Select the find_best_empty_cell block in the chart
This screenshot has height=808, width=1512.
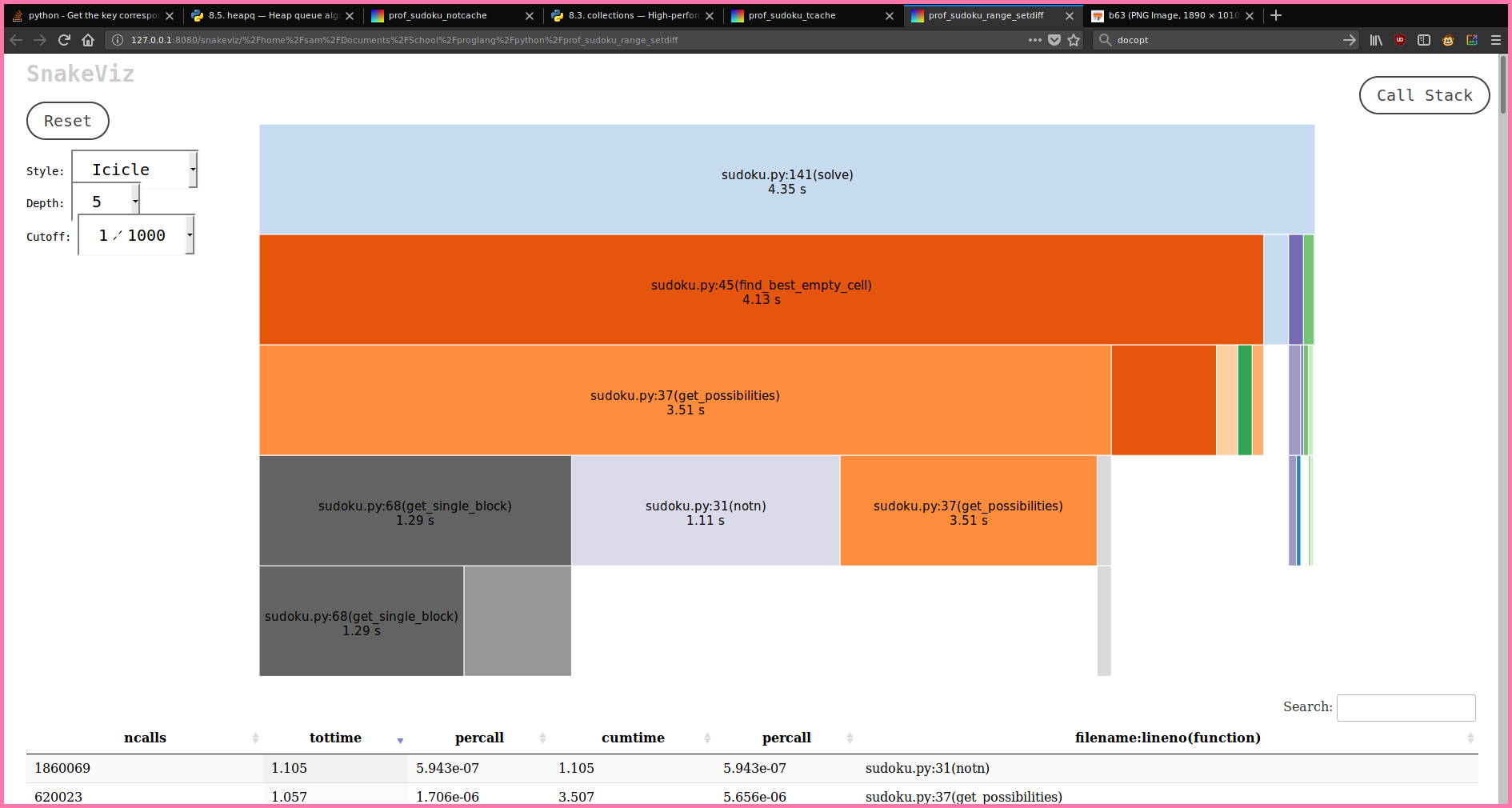point(761,290)
